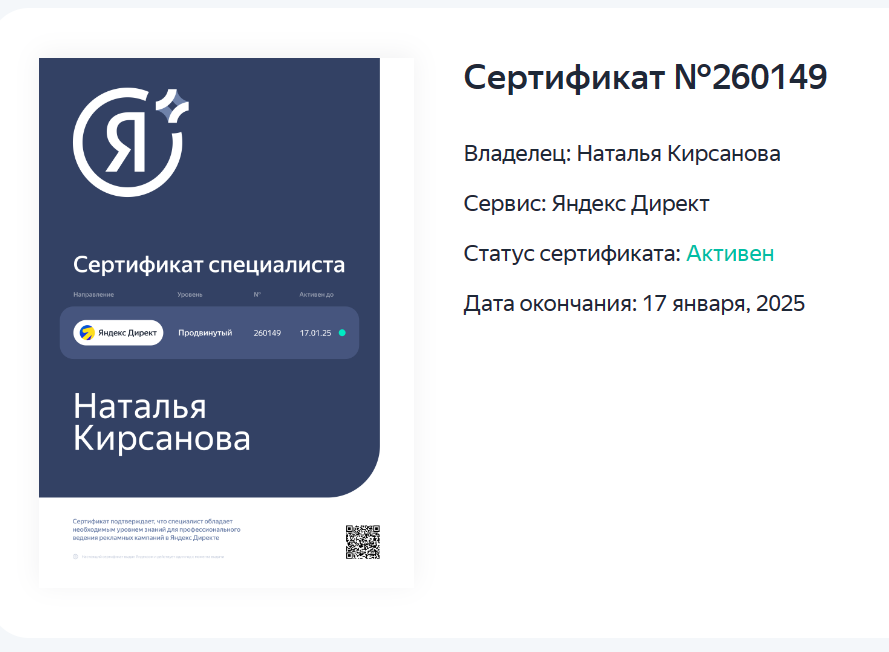Click the Яндекс Директ badge

click(119, 333)
